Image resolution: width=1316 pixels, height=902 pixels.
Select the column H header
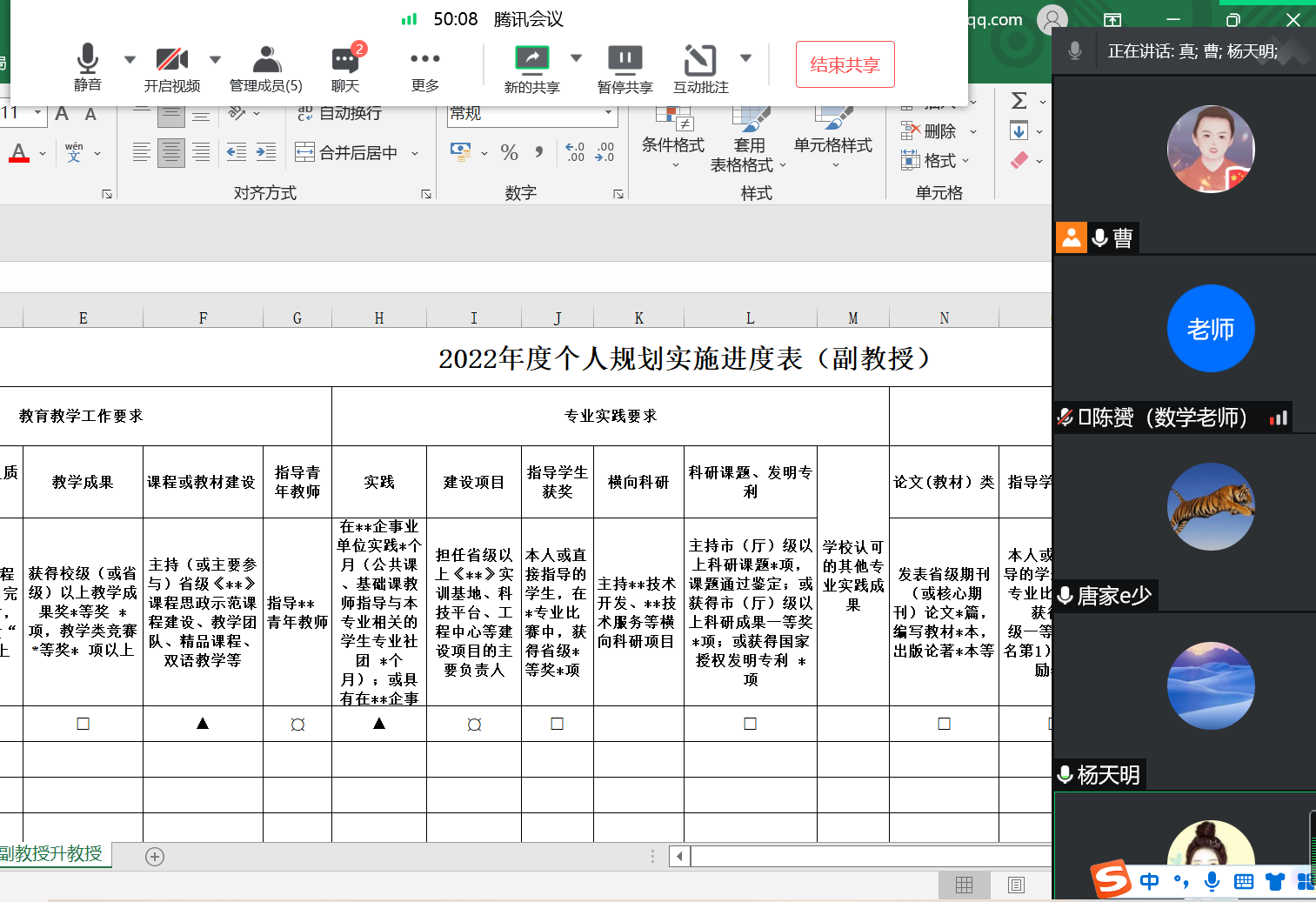point(379,318)
